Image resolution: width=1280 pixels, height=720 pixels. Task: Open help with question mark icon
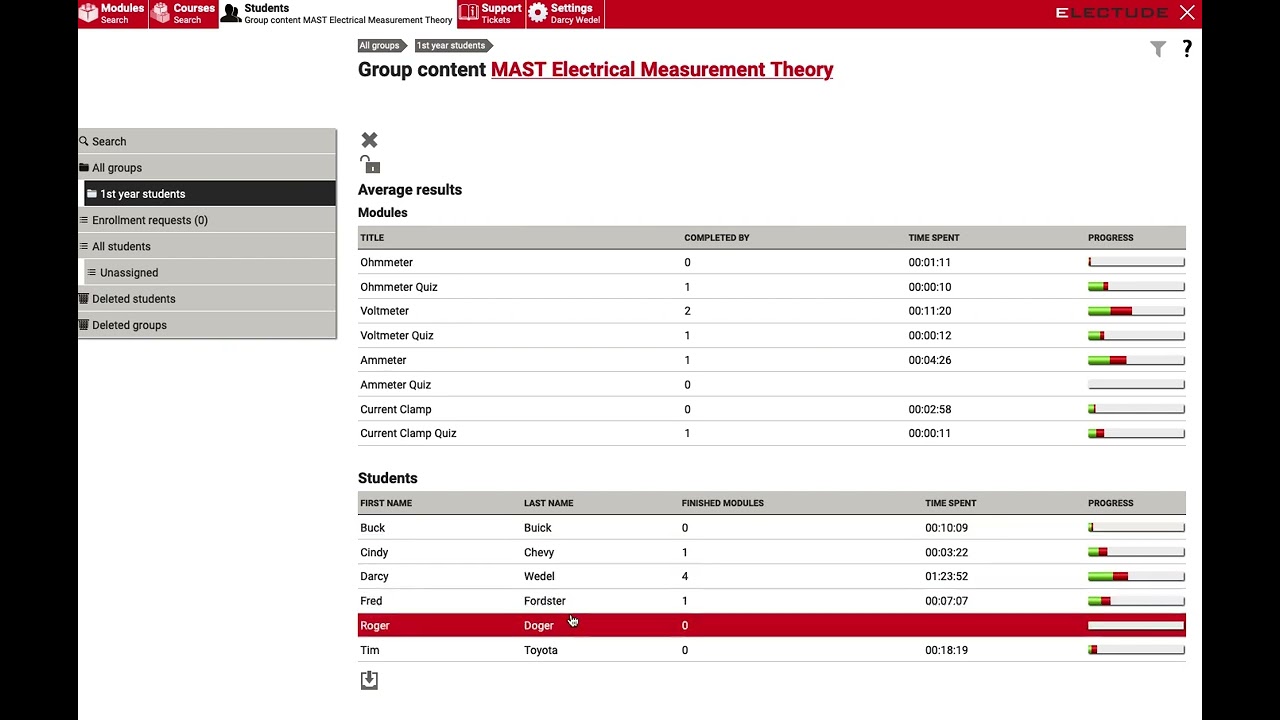tap(1187, 49)
